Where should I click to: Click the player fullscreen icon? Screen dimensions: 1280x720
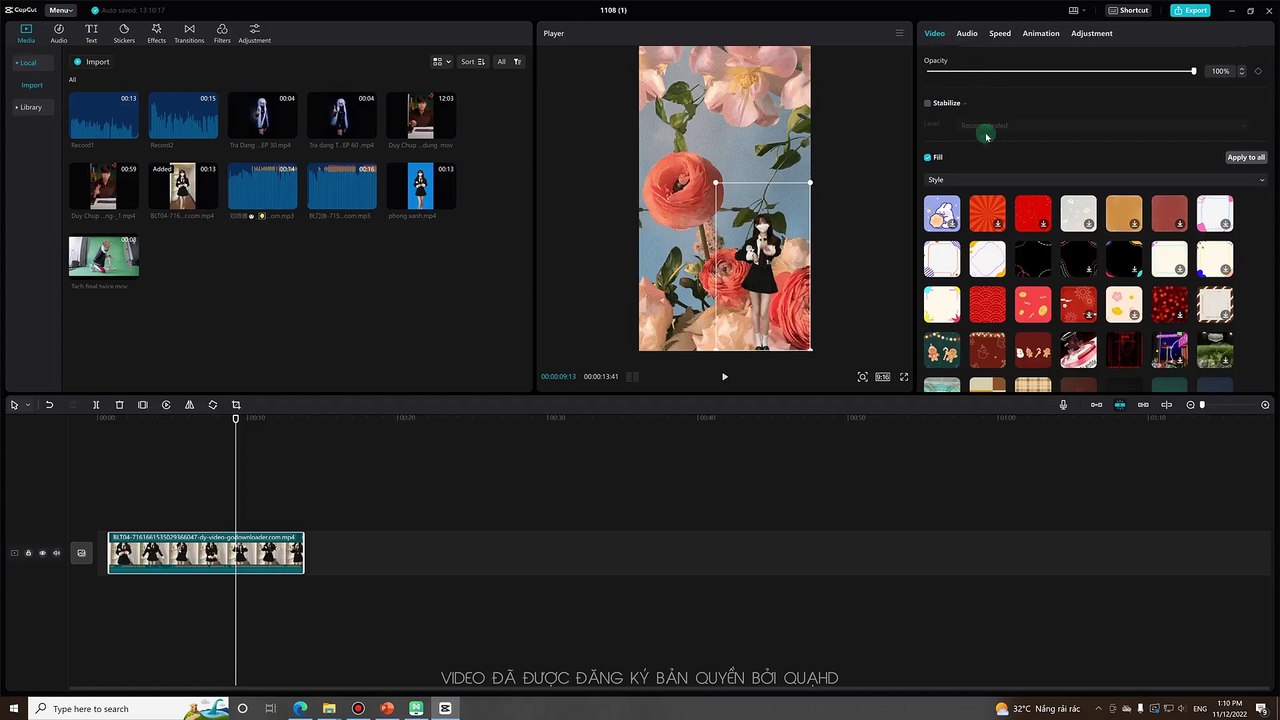(x=904, y=377)
